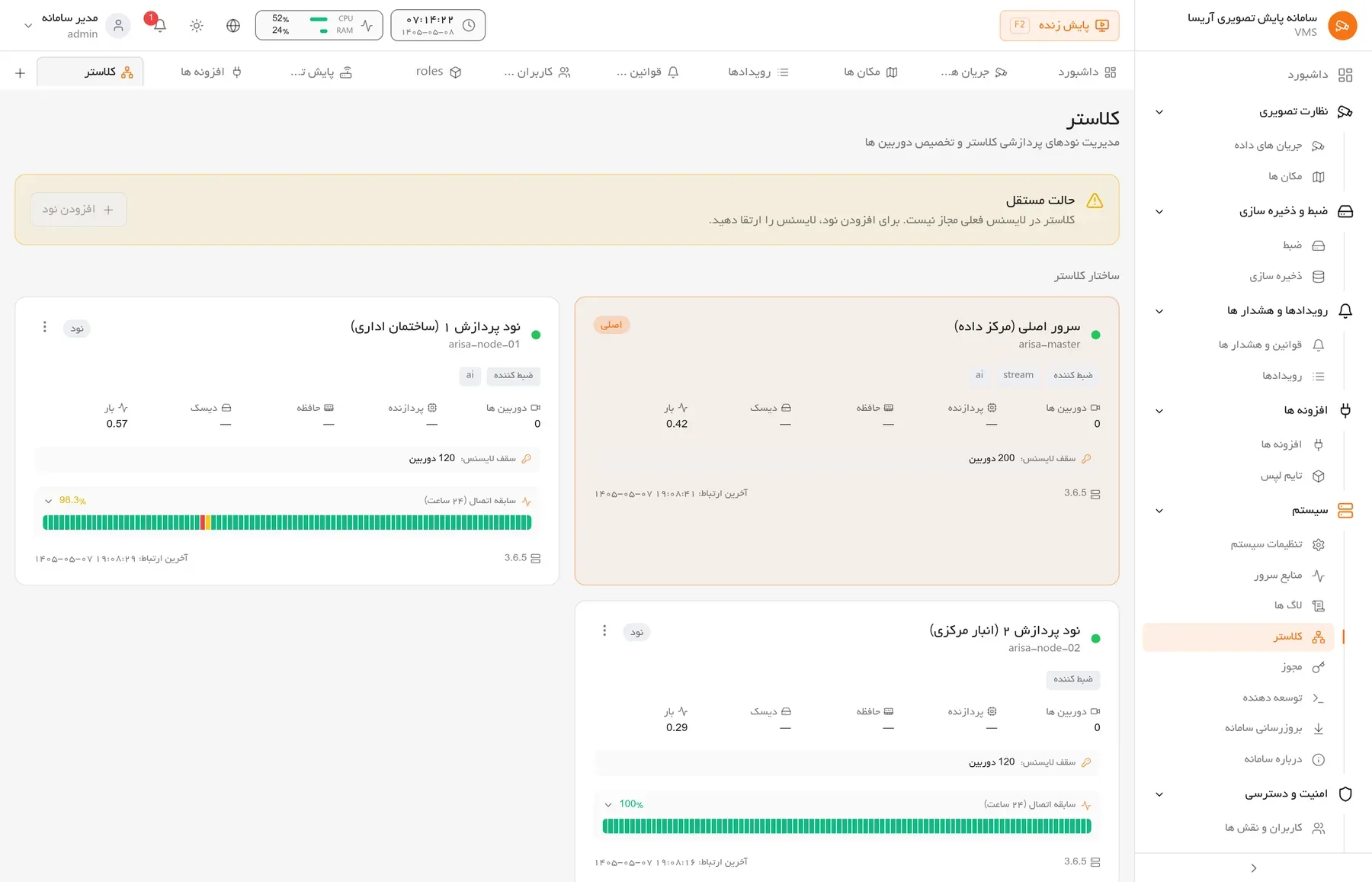Click the clock date-time widget
This screenshot has width=1372, height=882.
(x=438, y=25)
